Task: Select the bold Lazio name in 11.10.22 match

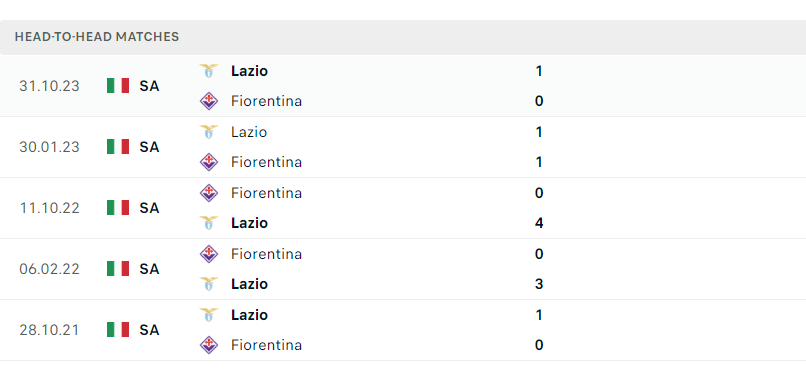Action: [x=249, y=223]
